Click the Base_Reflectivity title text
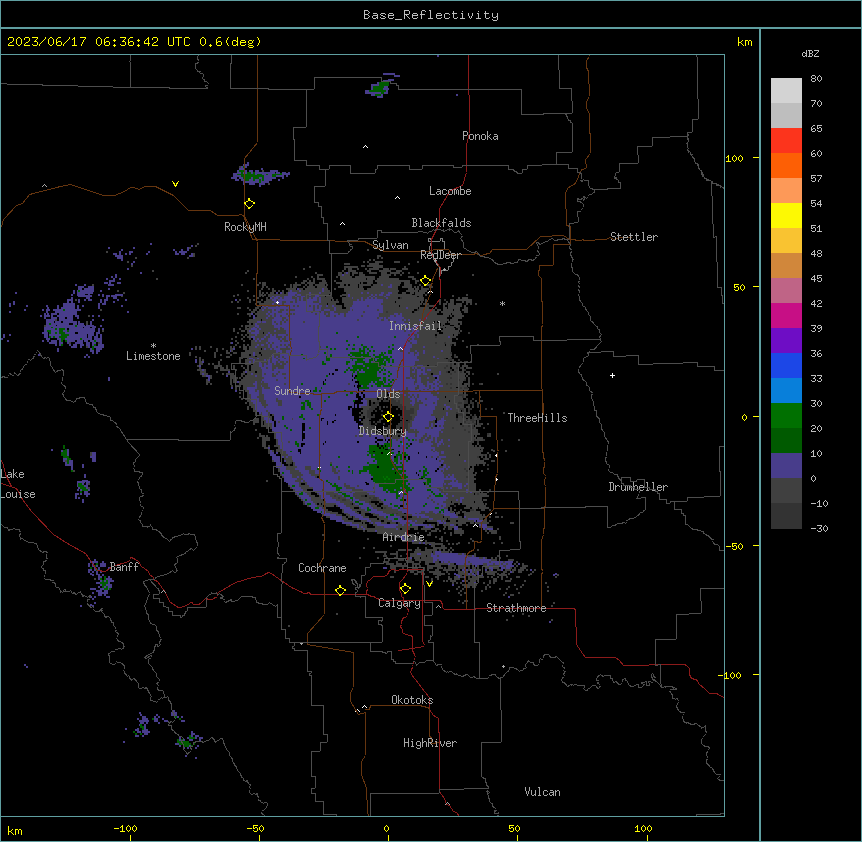Image resolution: width=862 pixels, height=842 pixels. [431, 15]
